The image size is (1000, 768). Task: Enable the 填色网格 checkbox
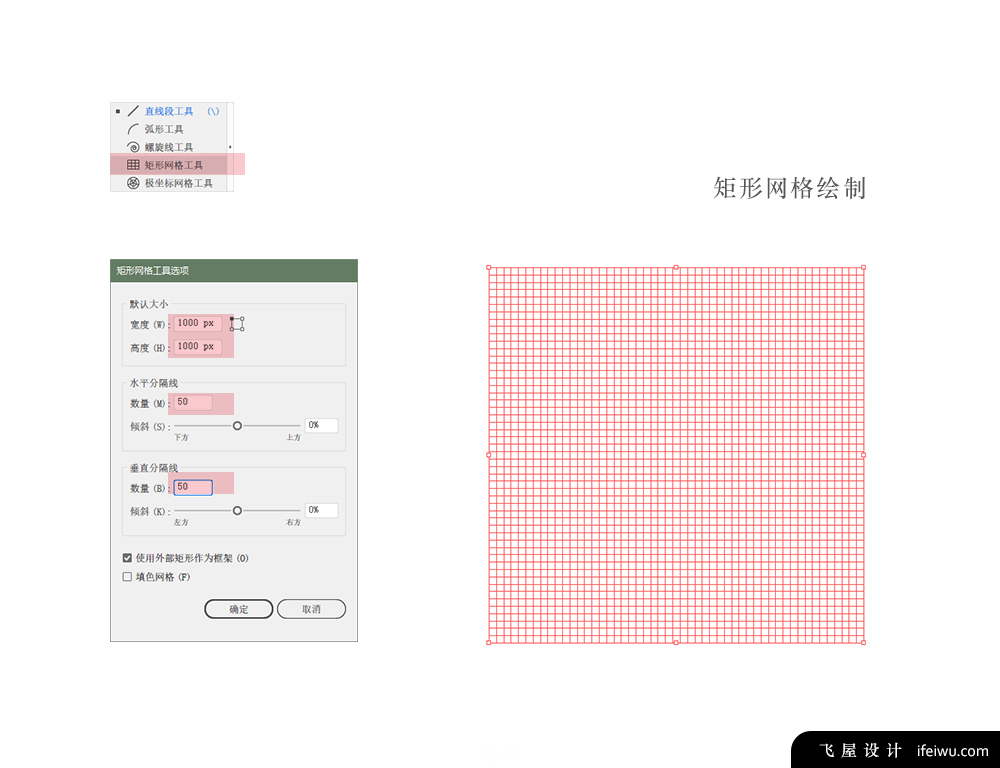[x=127, y=576]
